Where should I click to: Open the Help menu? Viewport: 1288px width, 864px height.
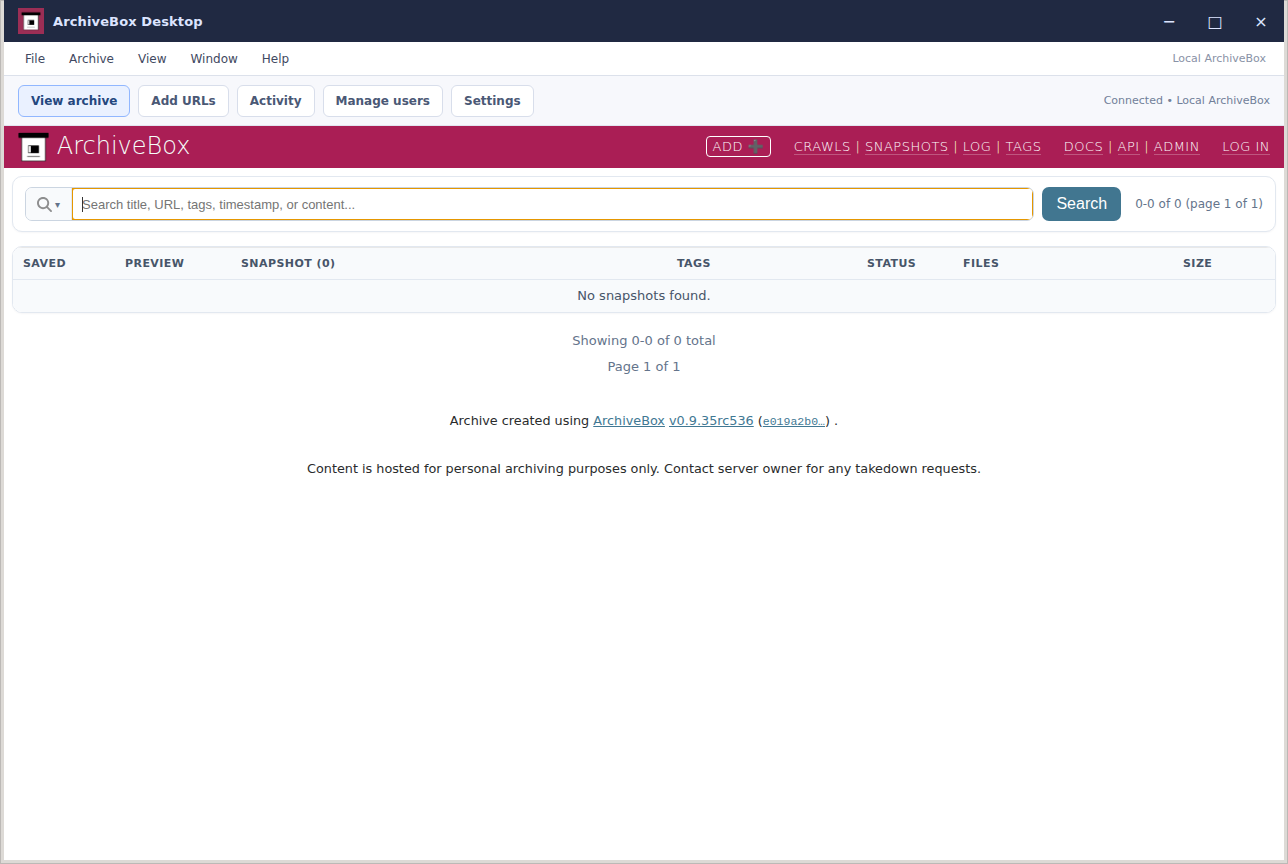click(275, 59)
